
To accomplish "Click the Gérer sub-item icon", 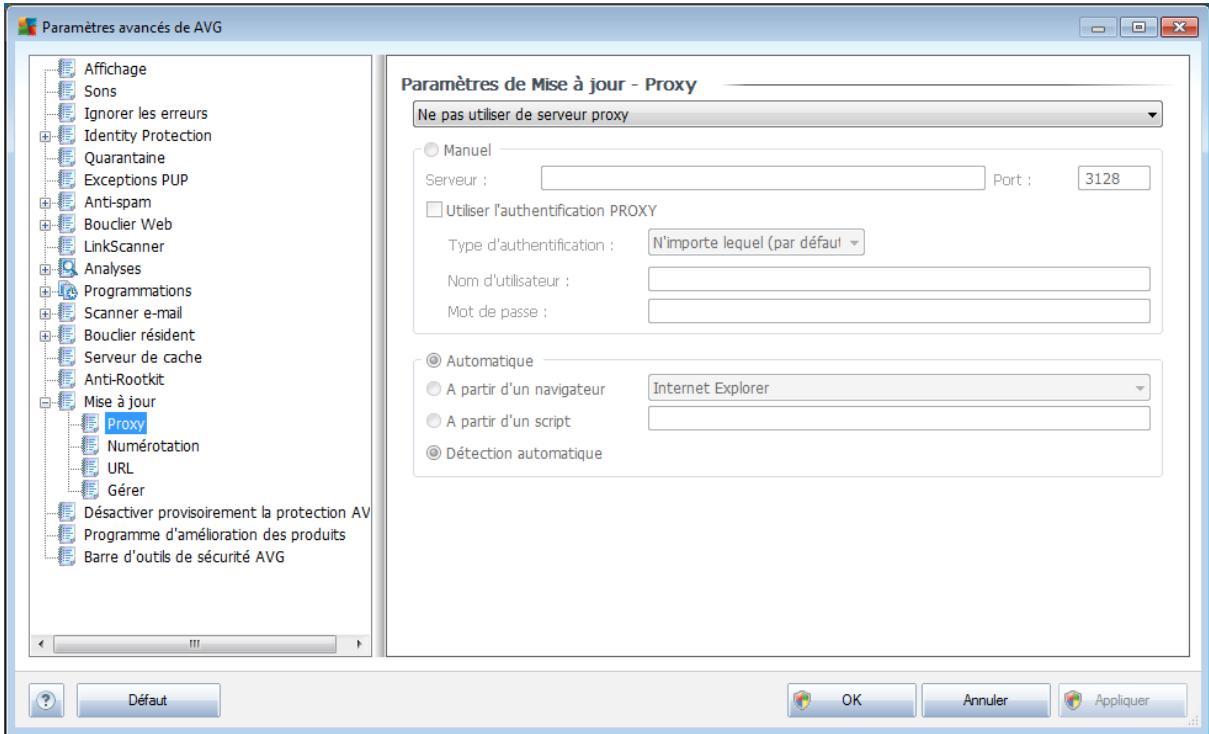I will click(89, 488).
